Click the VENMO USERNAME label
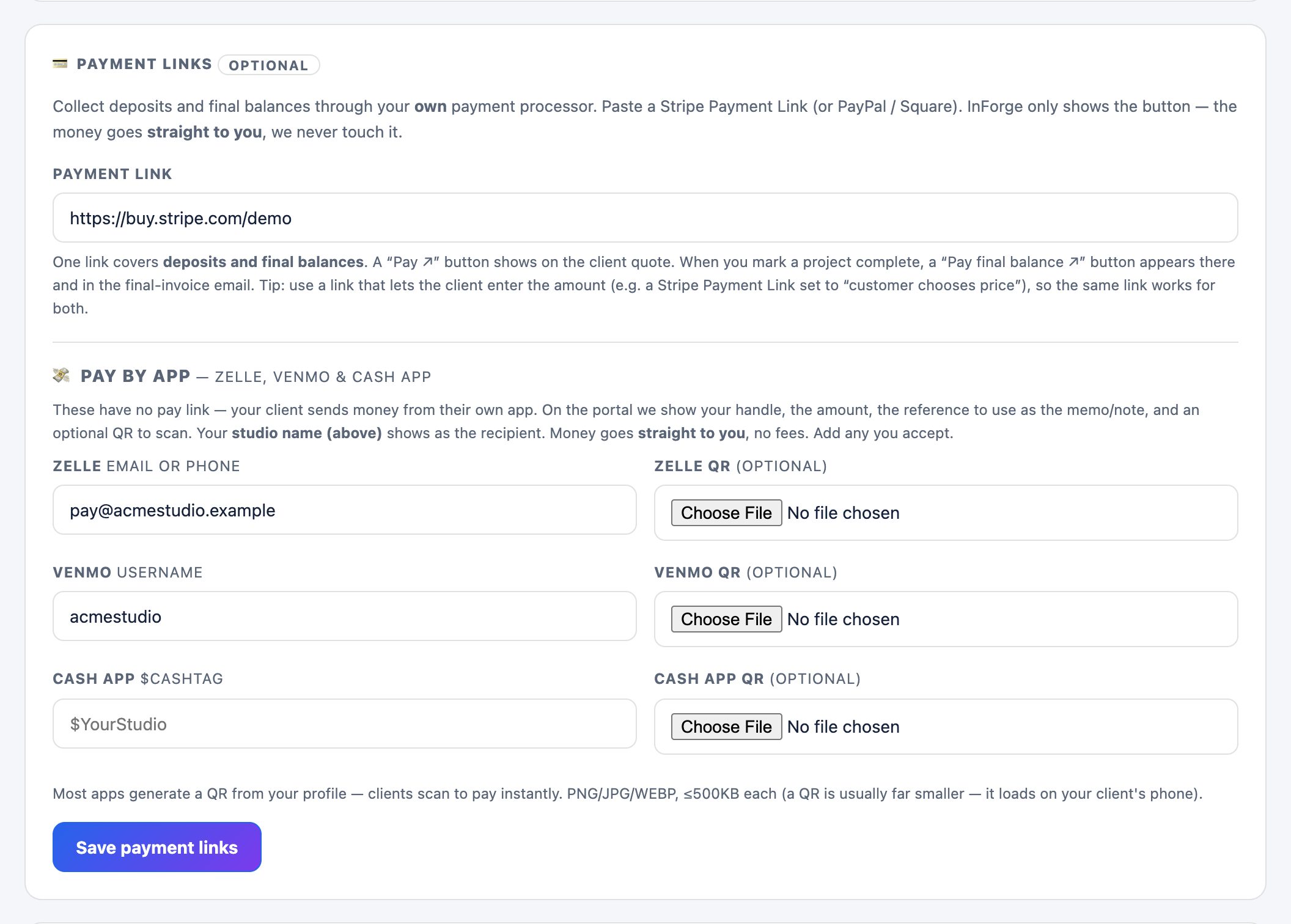The height and width of the screenshot is (924, 1291). [128, 573]
